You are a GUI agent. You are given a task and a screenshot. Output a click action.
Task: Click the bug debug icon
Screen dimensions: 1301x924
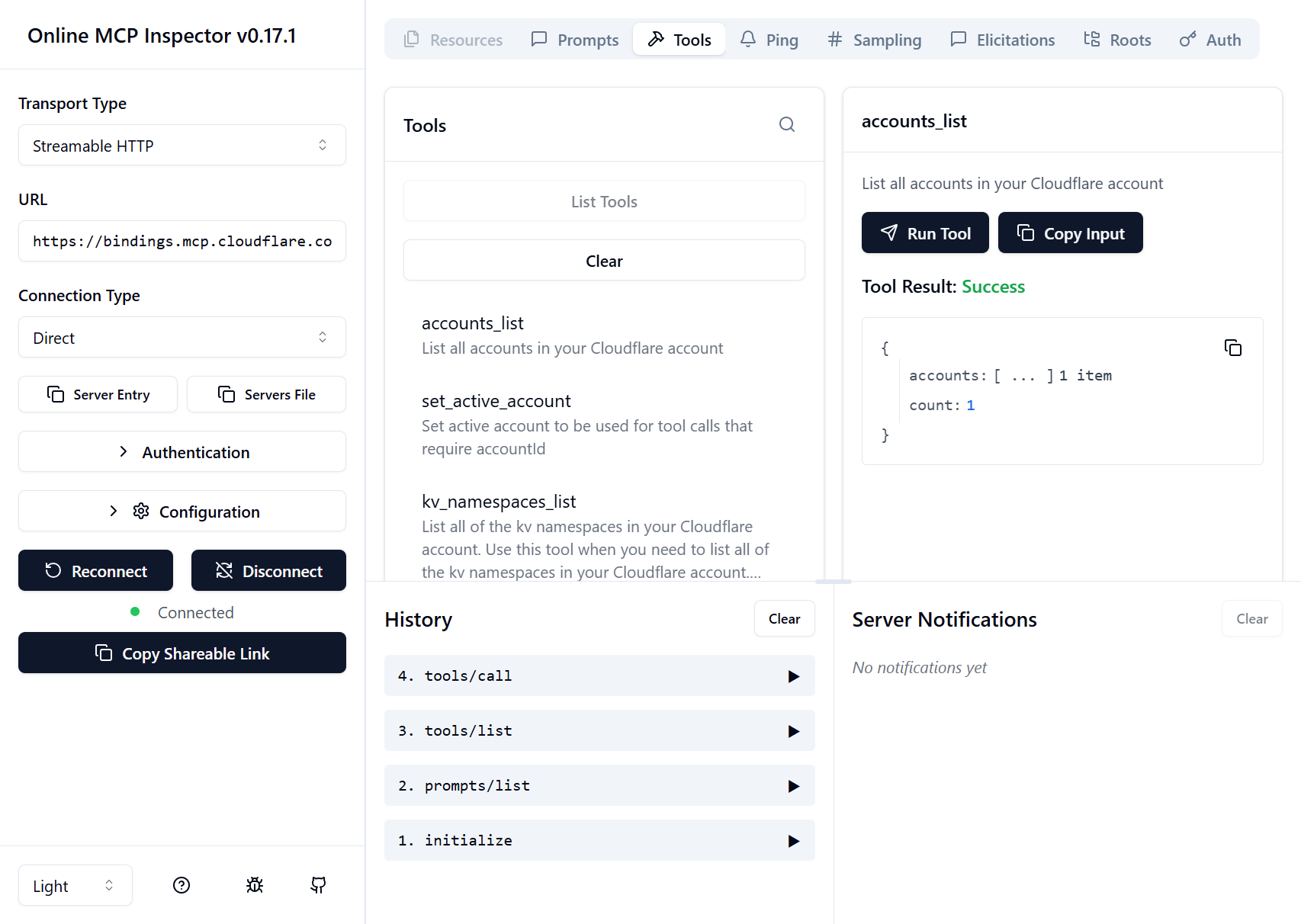255,885
